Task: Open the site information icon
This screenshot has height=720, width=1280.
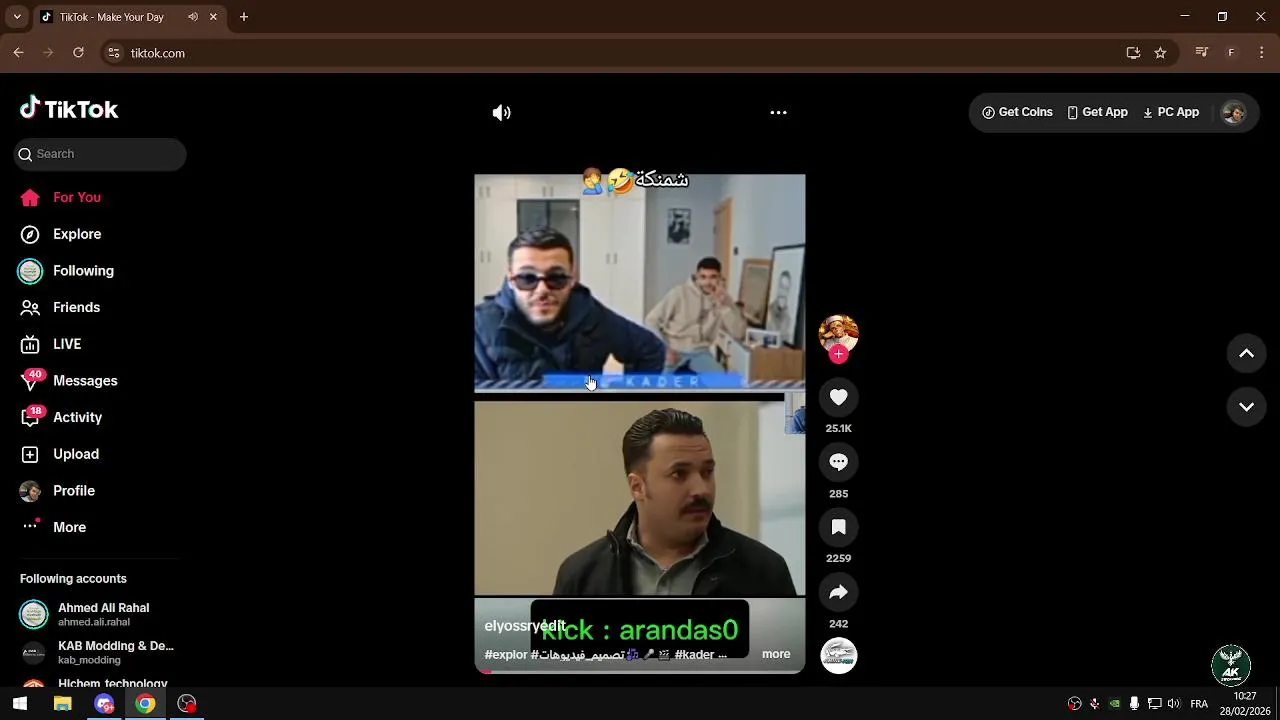Action: 114,53
